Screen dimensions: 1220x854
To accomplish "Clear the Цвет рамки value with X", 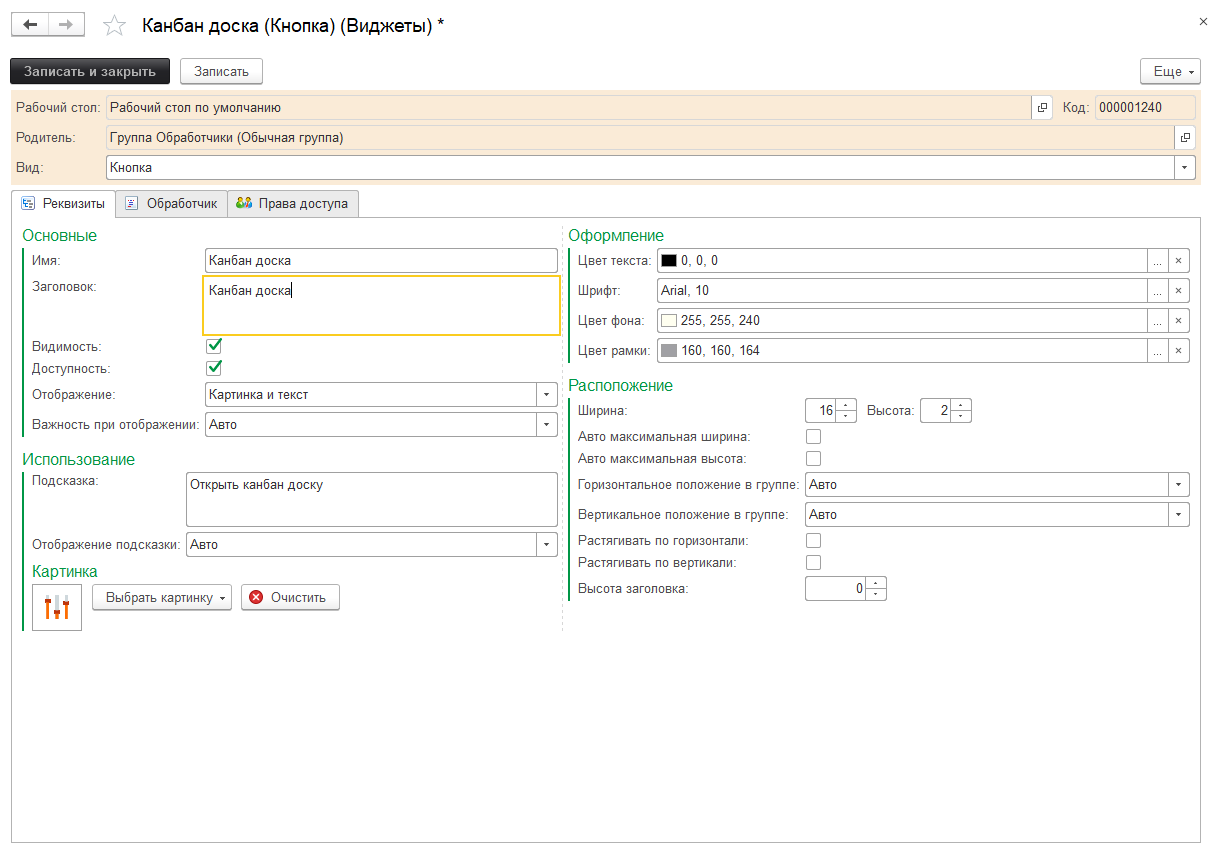I will click(1178, 351).
